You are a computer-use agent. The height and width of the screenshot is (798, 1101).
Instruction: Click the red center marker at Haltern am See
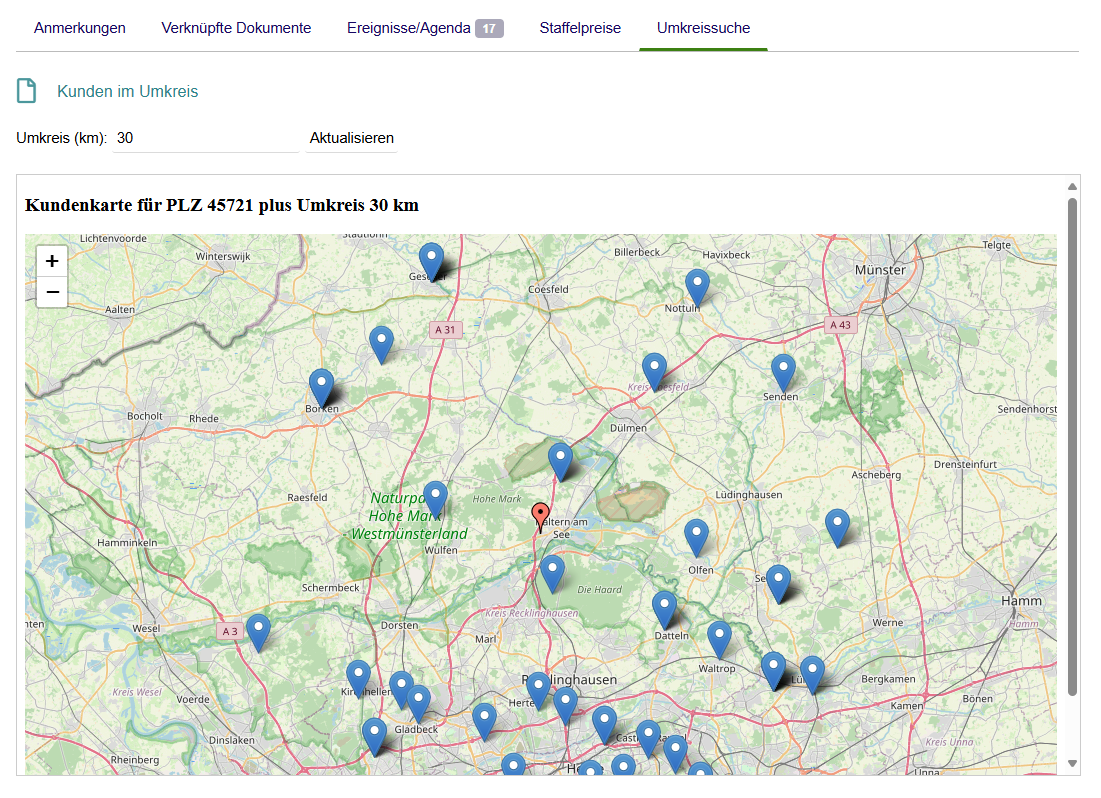tap(541, 516)
